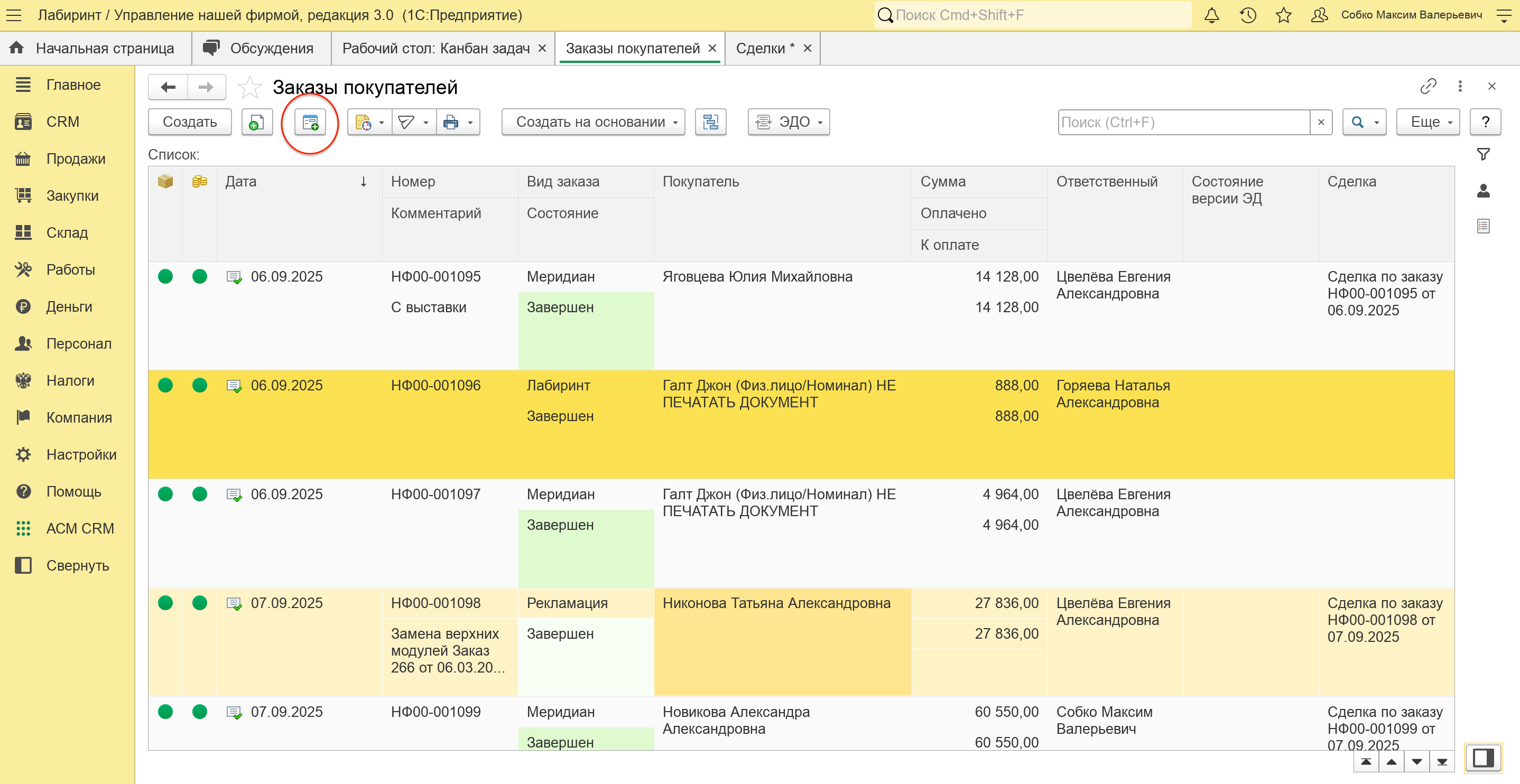Toggle the side panel icon at bottom right

[x=1483, y=758]
